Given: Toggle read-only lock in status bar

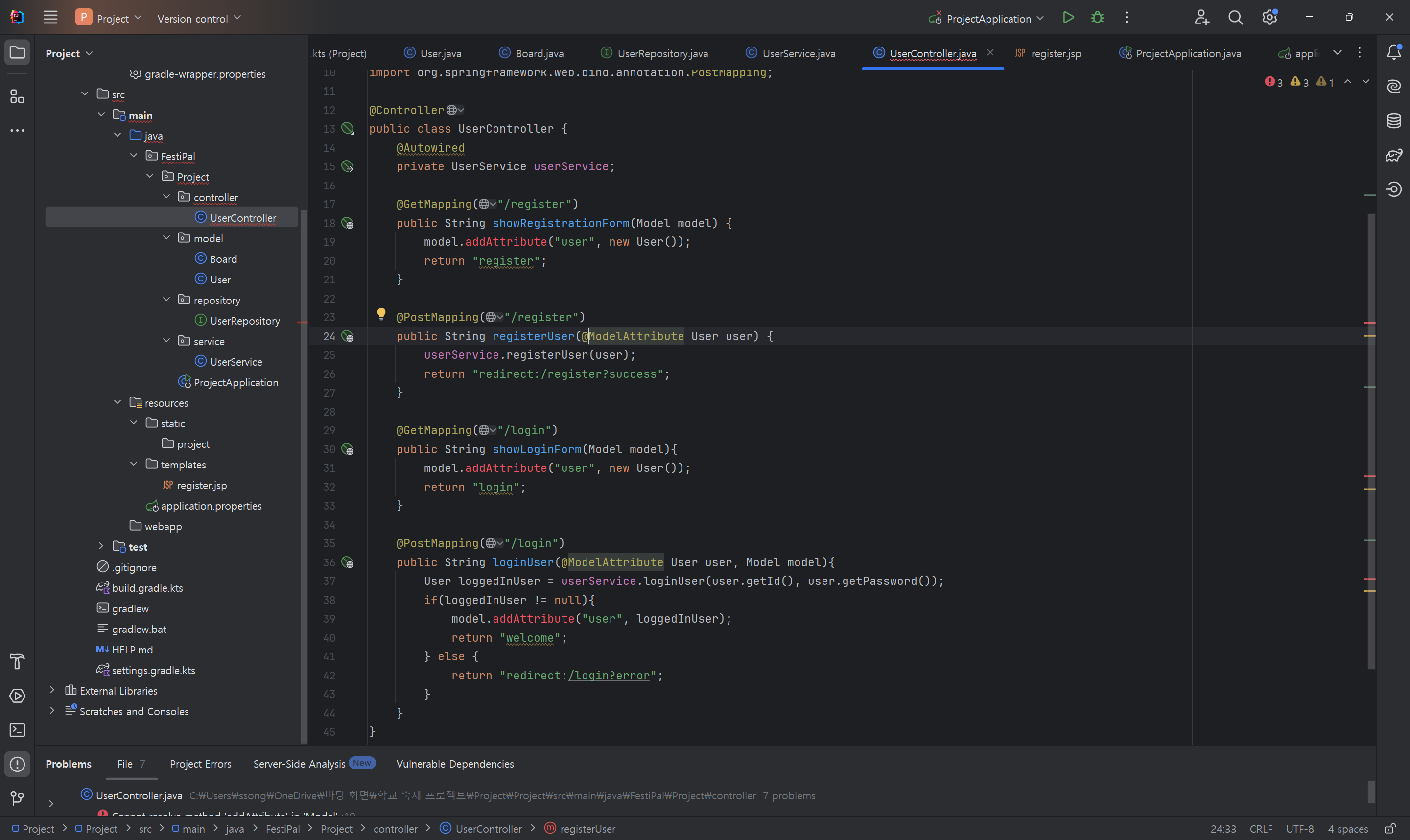Looking at the screenshot, I should coord(1389,829).
